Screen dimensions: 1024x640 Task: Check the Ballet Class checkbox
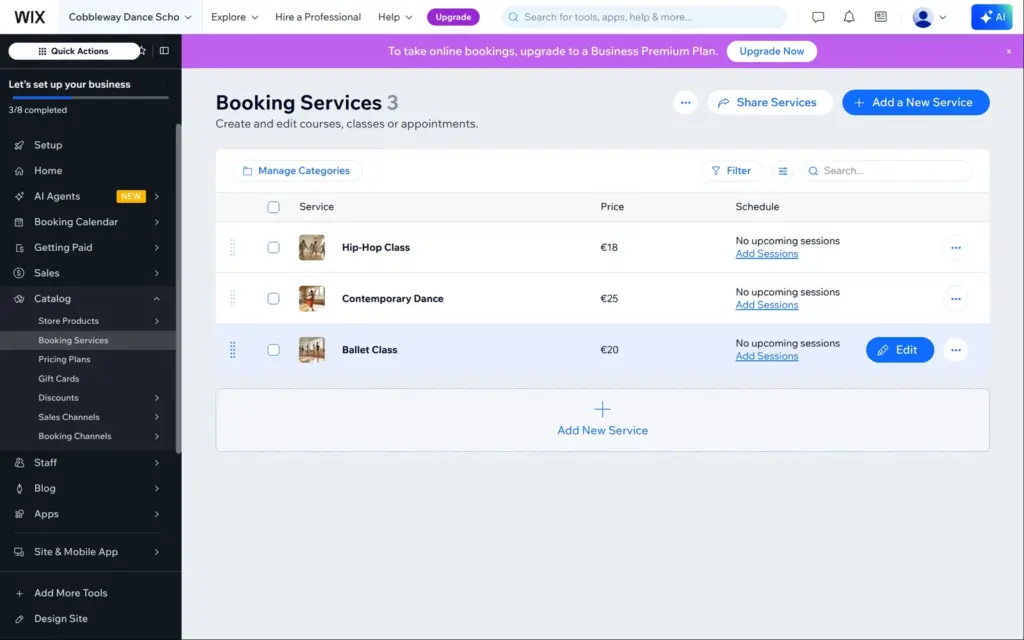[x=273, y=350]
